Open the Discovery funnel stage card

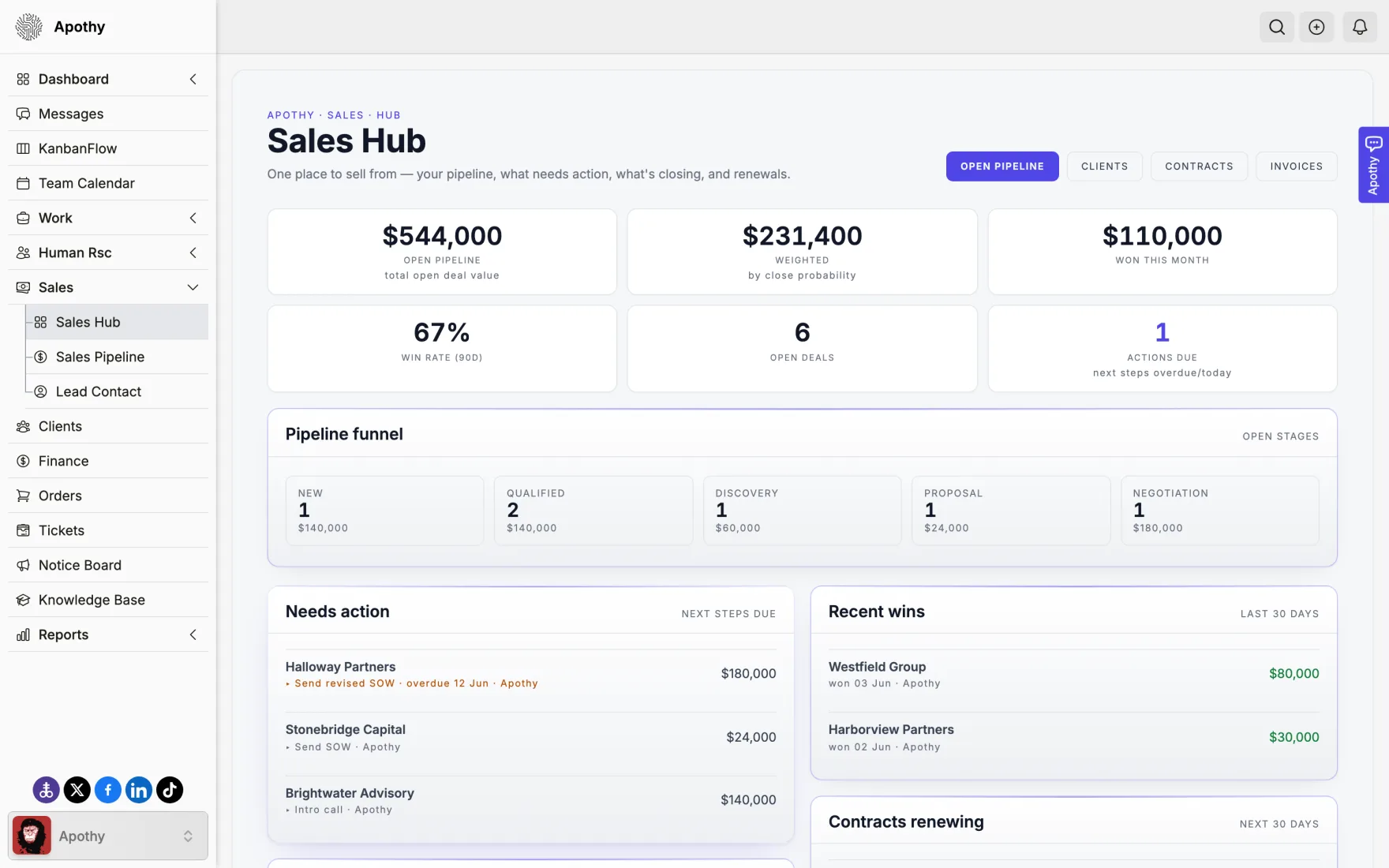coord(802,511)
